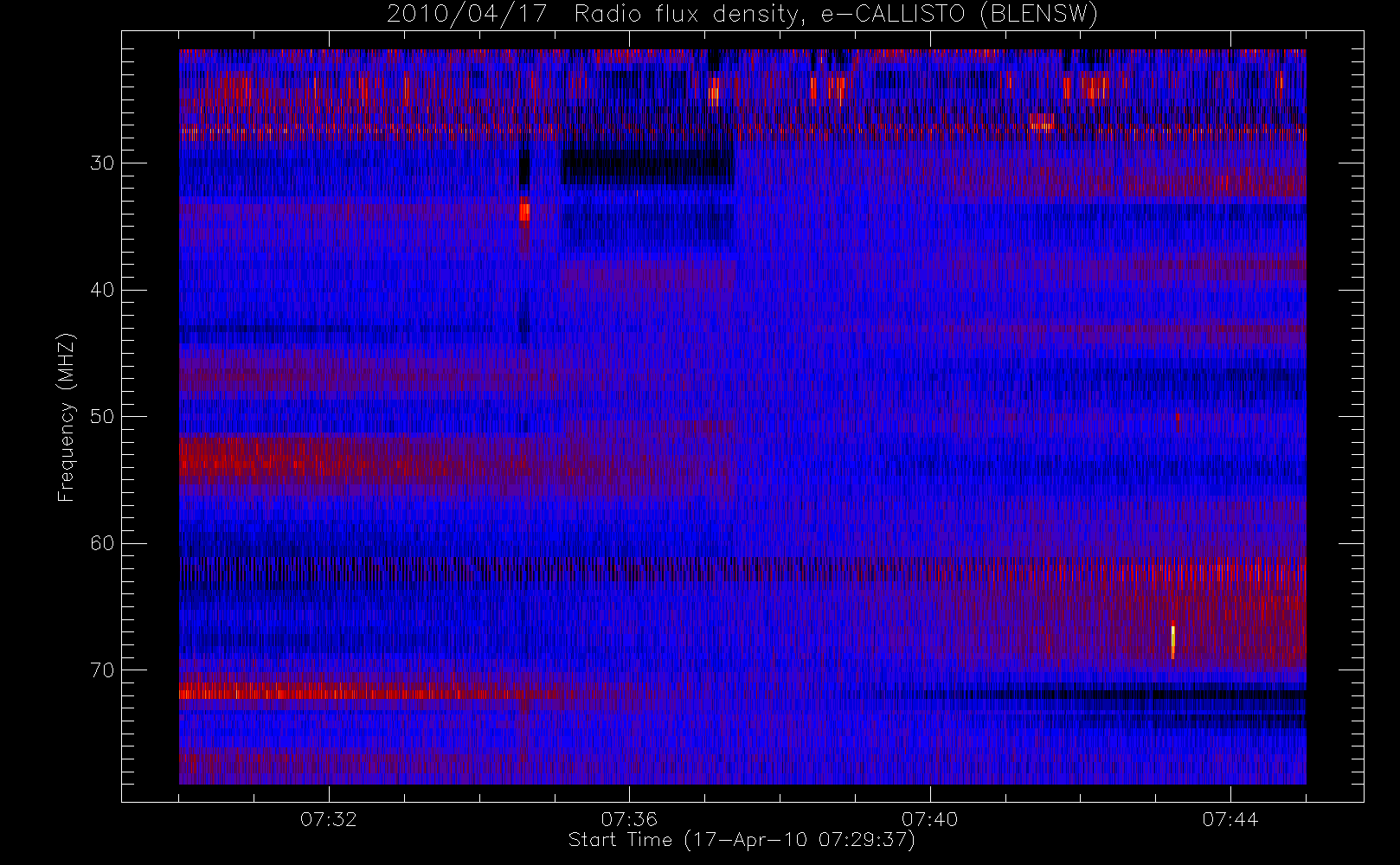
Task: Click the 40 frequency tick label
Action: [102, 290]
